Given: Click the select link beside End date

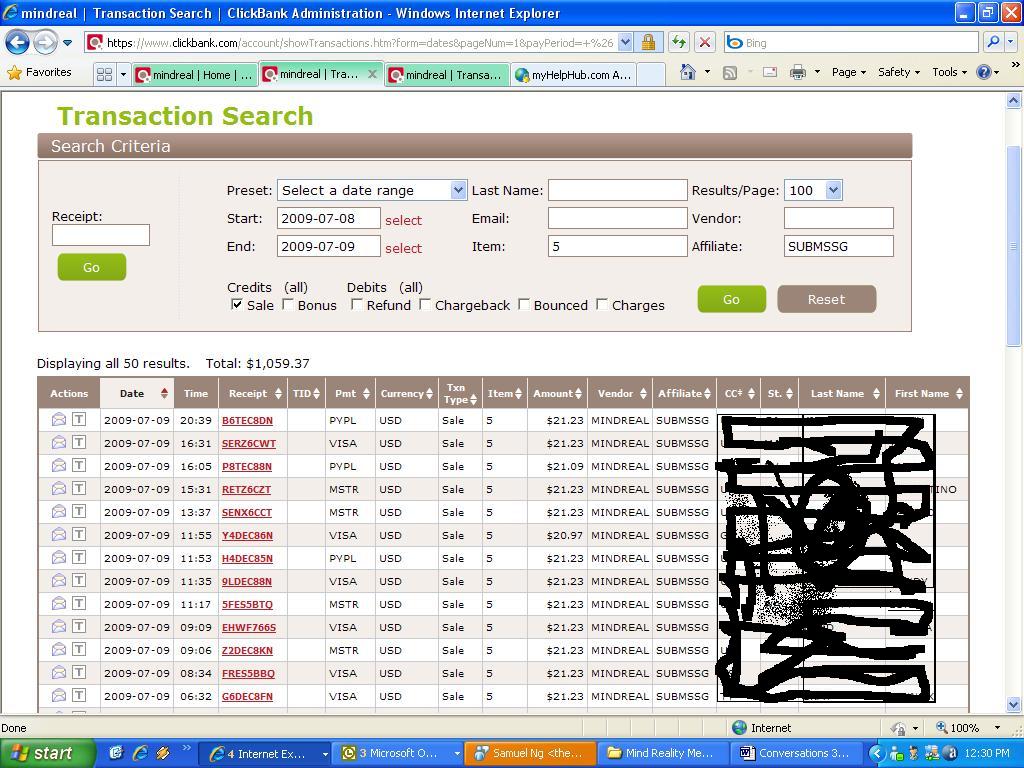Looking at the screenshot, I should [403, 248].
